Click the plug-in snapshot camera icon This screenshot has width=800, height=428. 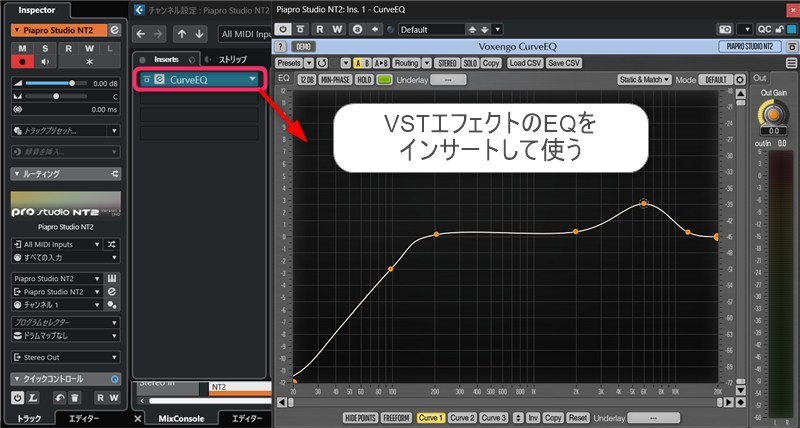pos(724,30)
